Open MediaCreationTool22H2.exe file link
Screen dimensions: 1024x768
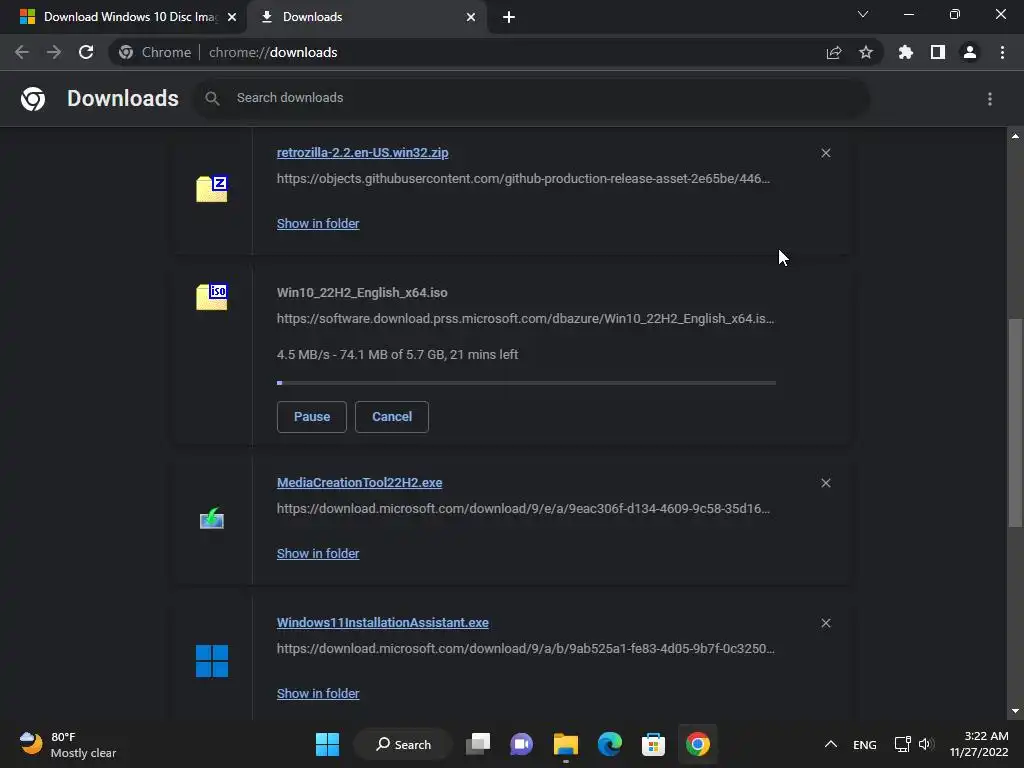[360, 483]
